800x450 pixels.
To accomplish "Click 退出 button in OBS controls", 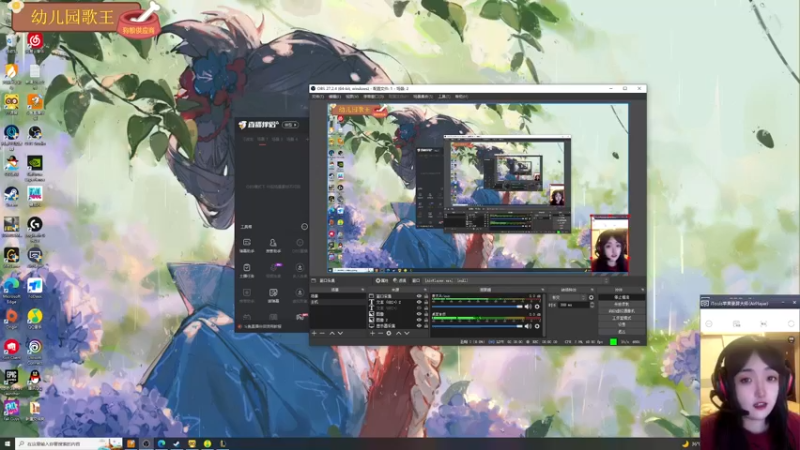I will tap(622, 332).
